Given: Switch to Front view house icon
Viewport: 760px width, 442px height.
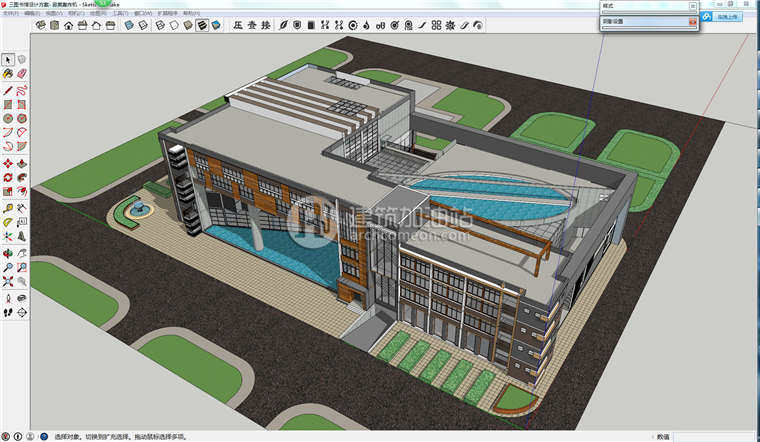Looking at the screenshot, I should [x=68, y=25].
